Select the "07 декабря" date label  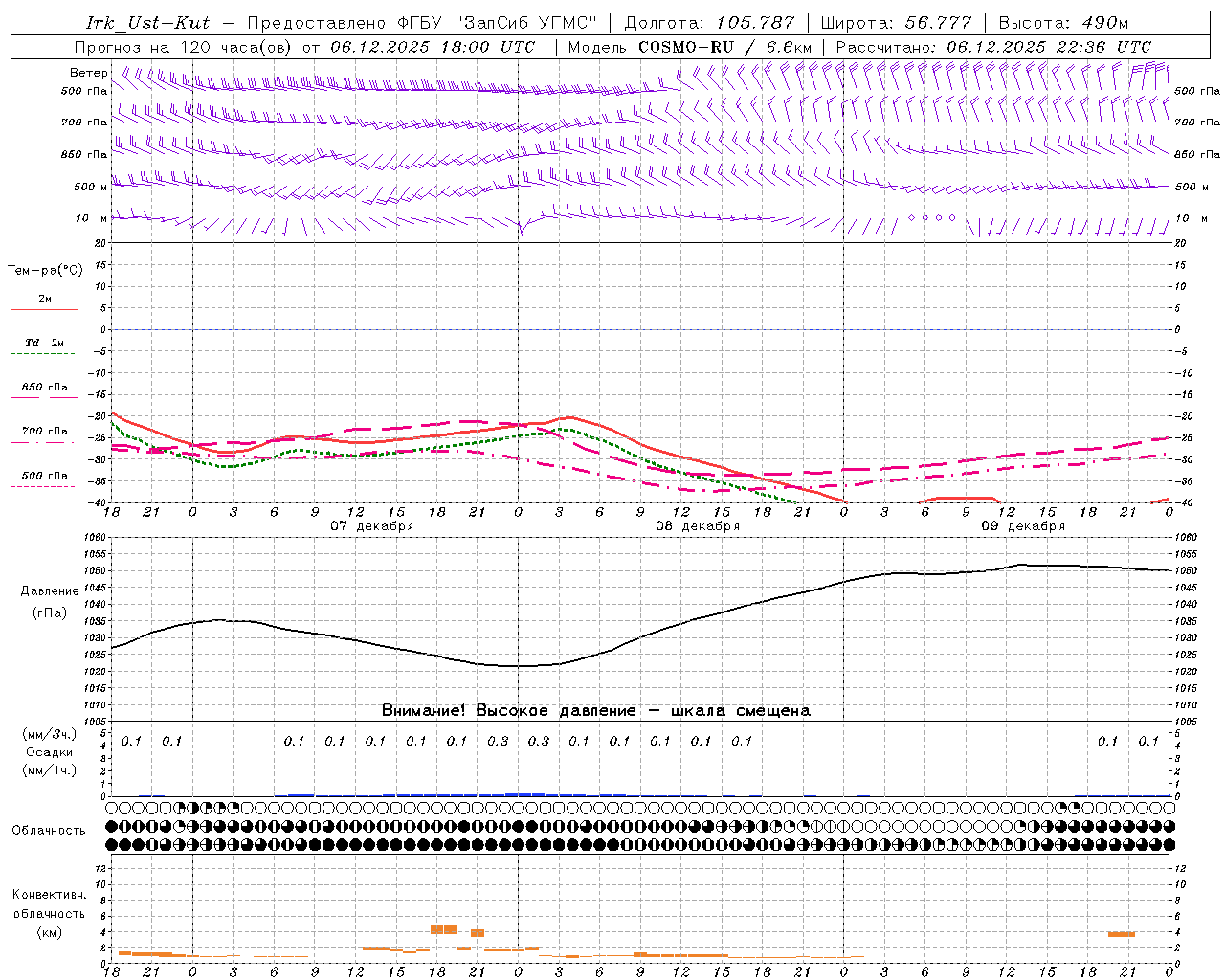click(x=372, y=526)
